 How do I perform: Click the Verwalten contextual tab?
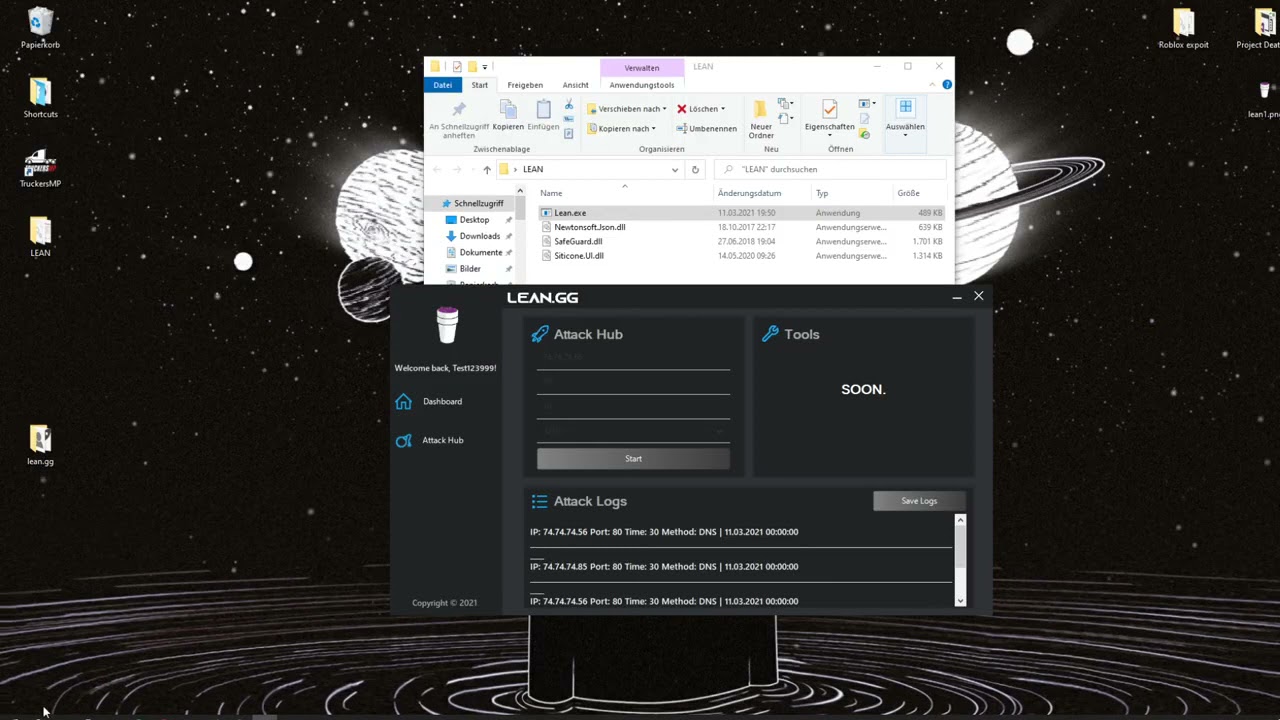click(642, 67)
